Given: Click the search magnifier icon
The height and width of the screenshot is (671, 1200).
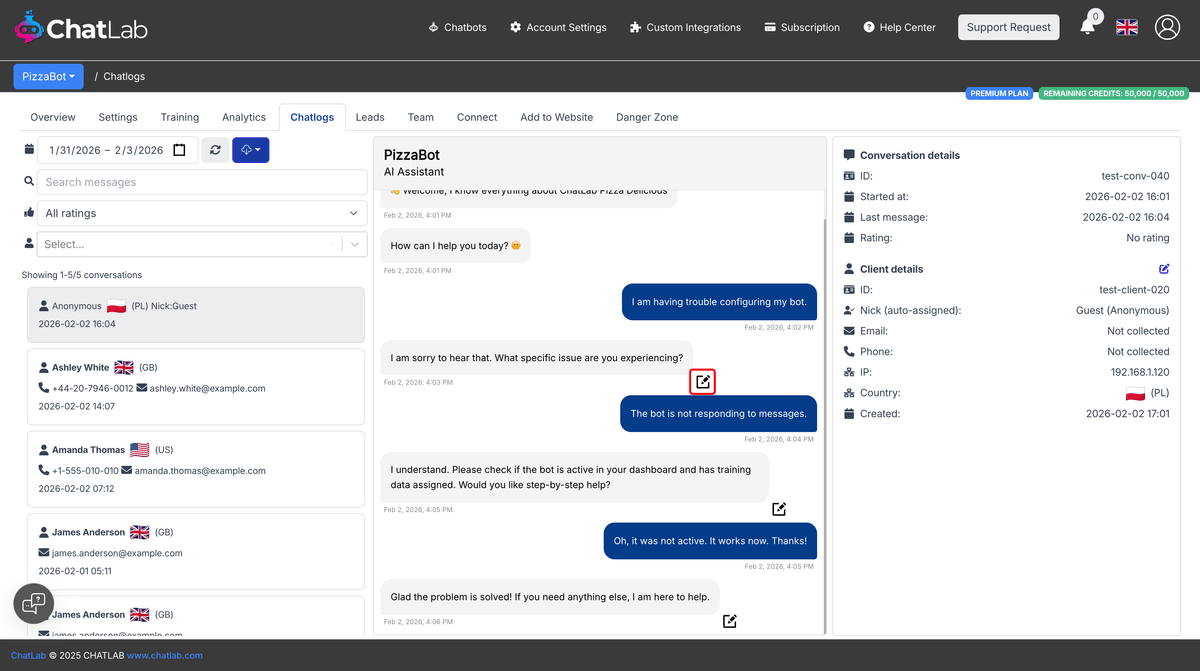Looking at the screenshot, I should (30, 182).
